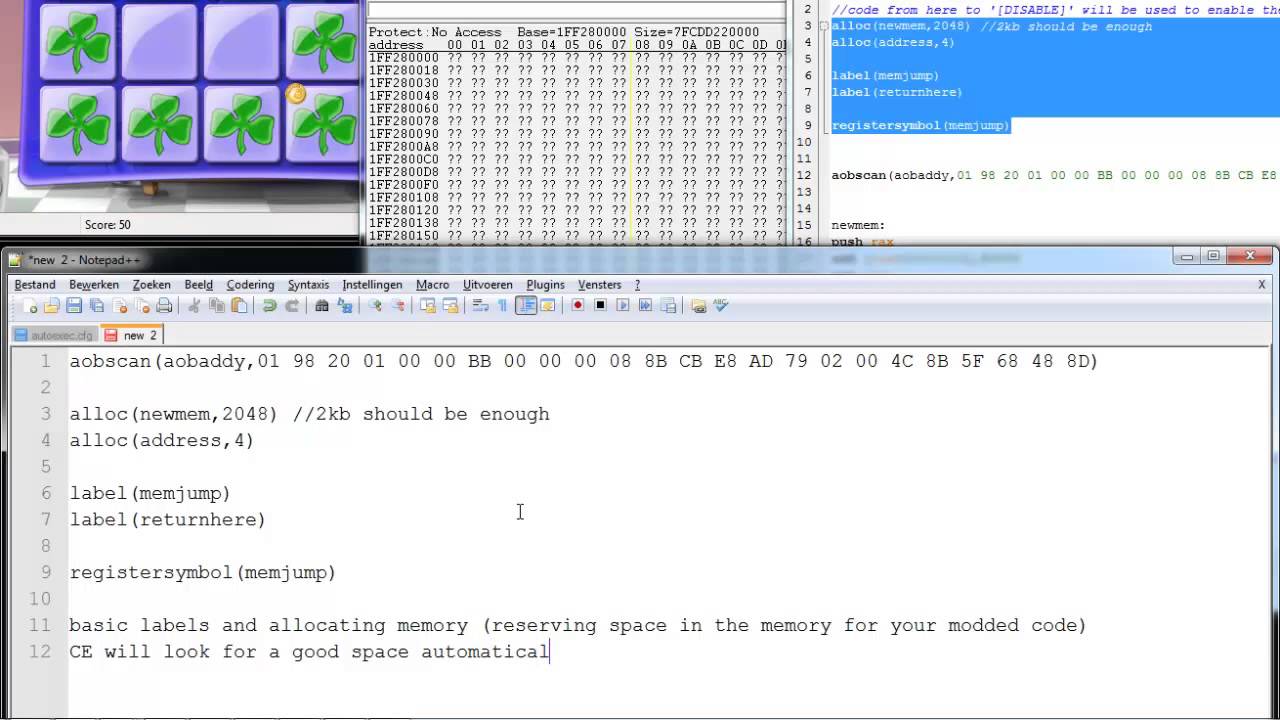
Task: Click the Close document toolbar icon
Action: coord(119,305)
